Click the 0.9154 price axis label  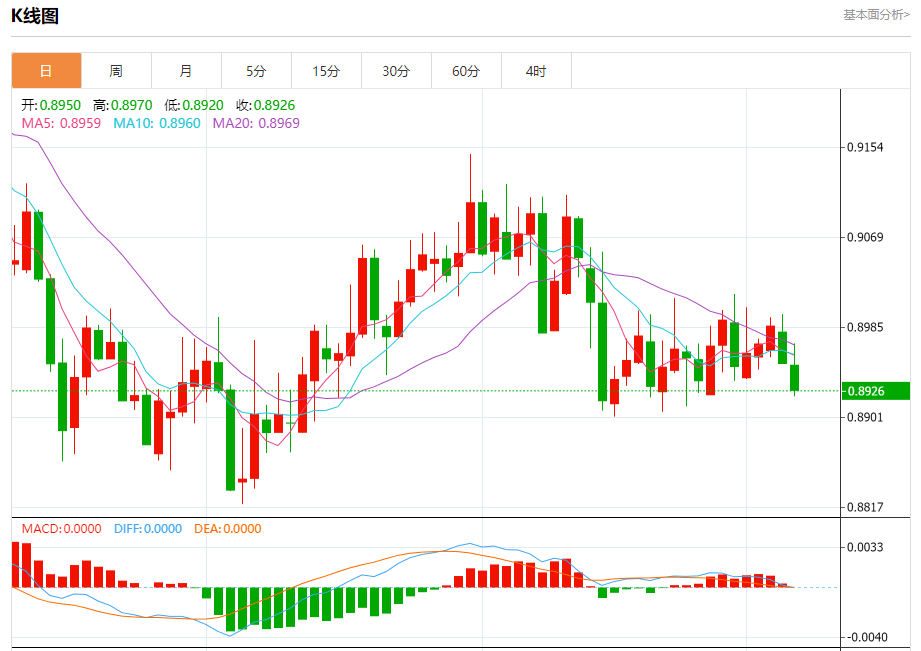coord(865,147)
